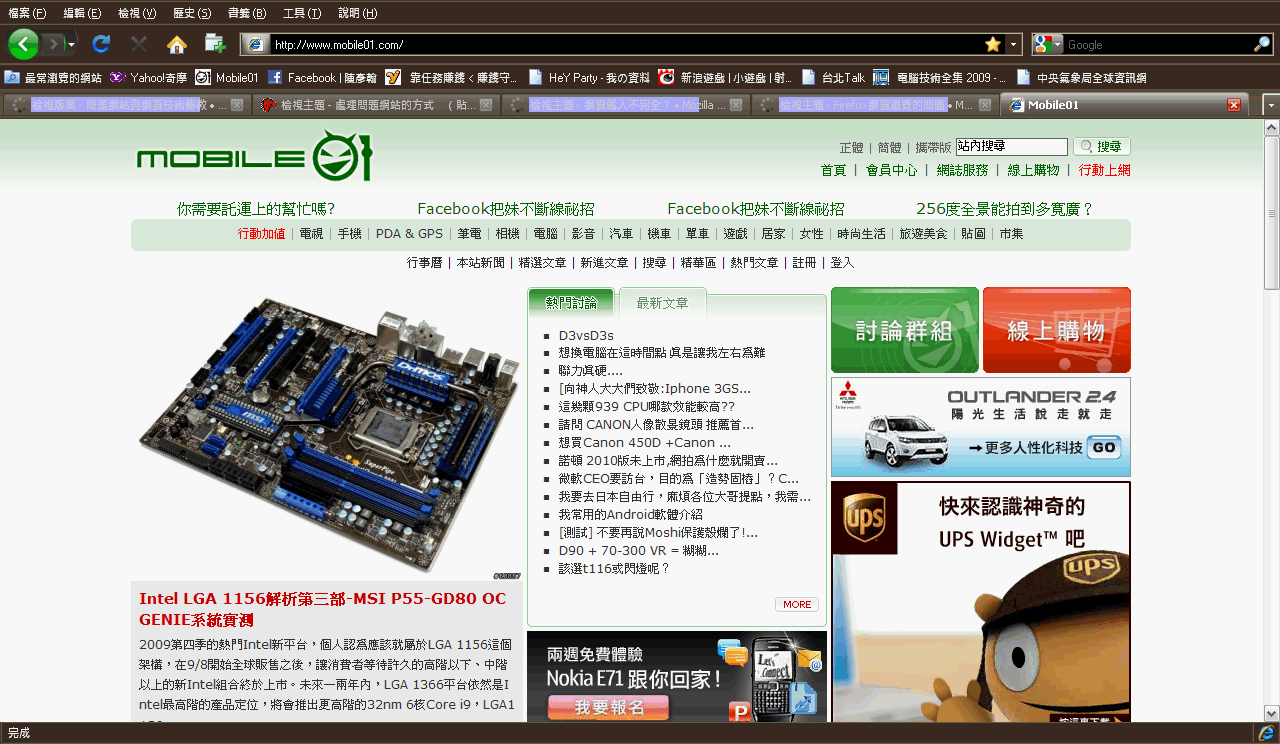Click the 線上購物 red banner button
The height and width of the screenshot is (744, 1280).
[x=1057, y=330]
